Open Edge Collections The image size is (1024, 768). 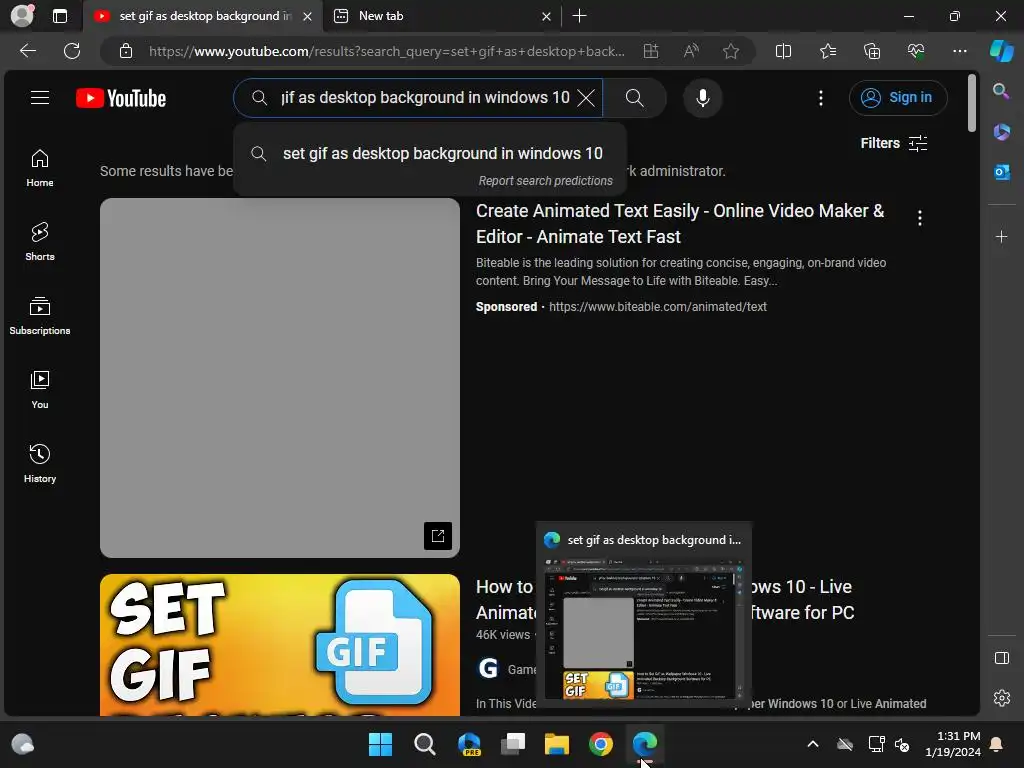tap(872, 51)
